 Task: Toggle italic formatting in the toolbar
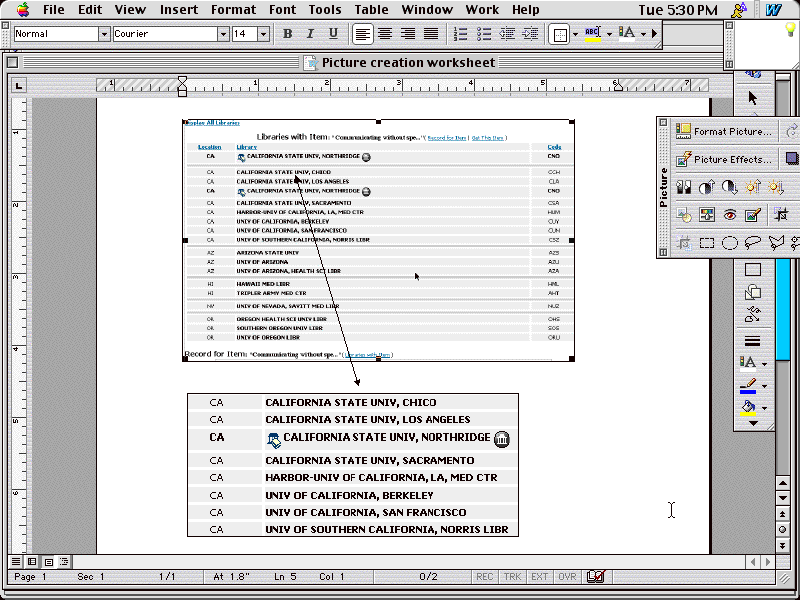pos(310,34)
